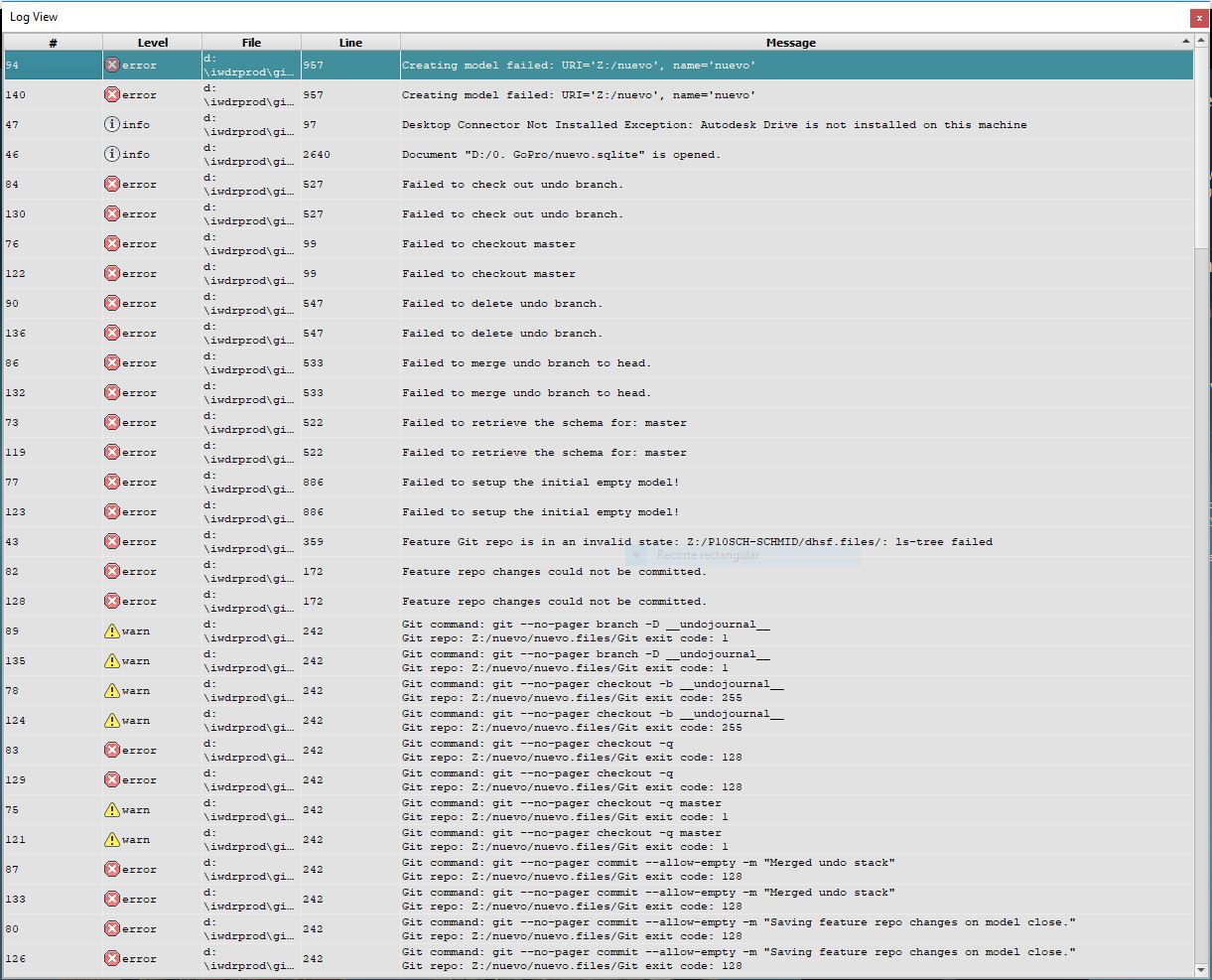This screenshot has width=1212, height=980.
Task: Click error icon in row 132
Action: point(112,392)
